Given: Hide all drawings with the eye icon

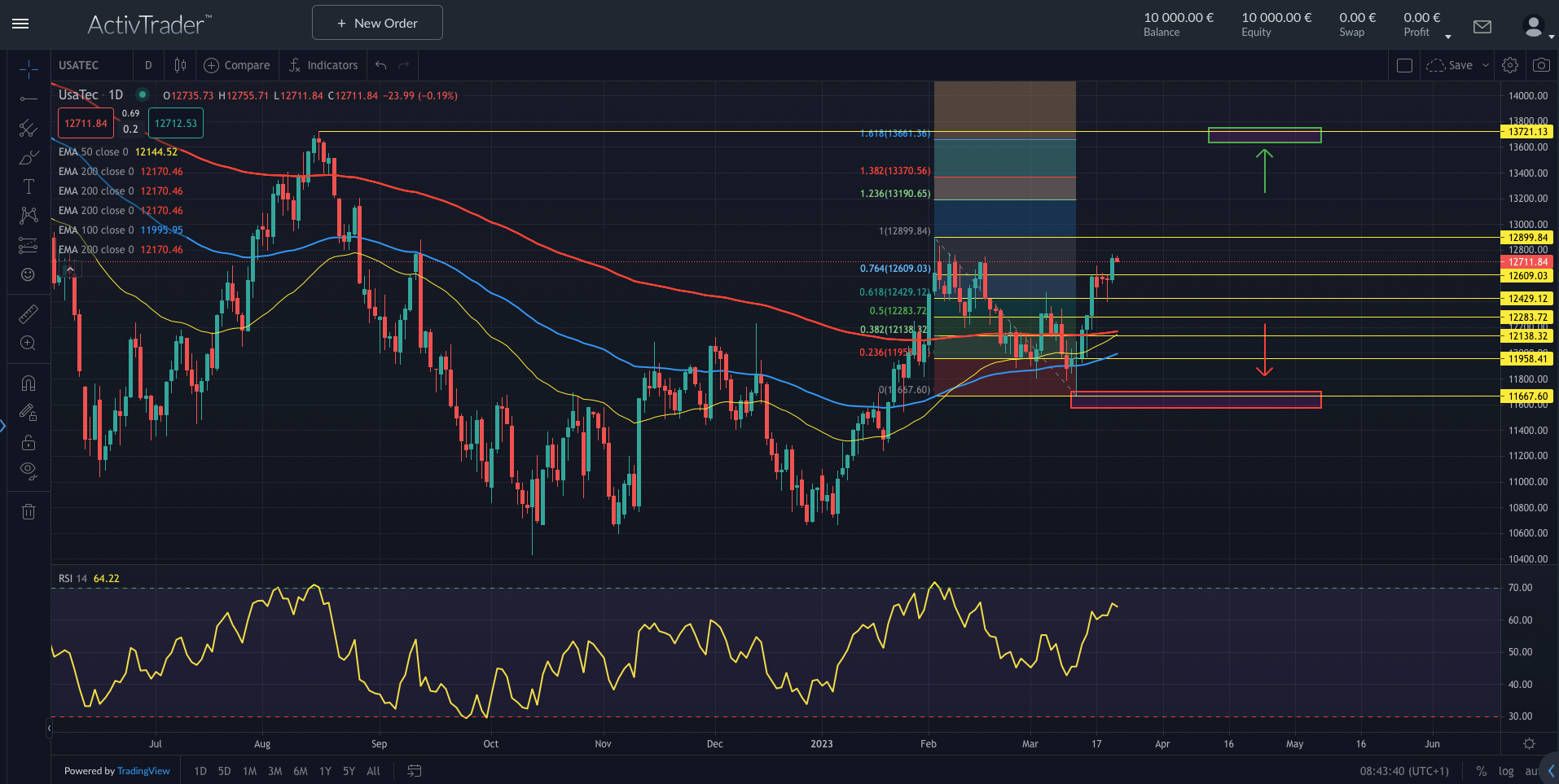Looking at the screenshot, I should [29, 470].
